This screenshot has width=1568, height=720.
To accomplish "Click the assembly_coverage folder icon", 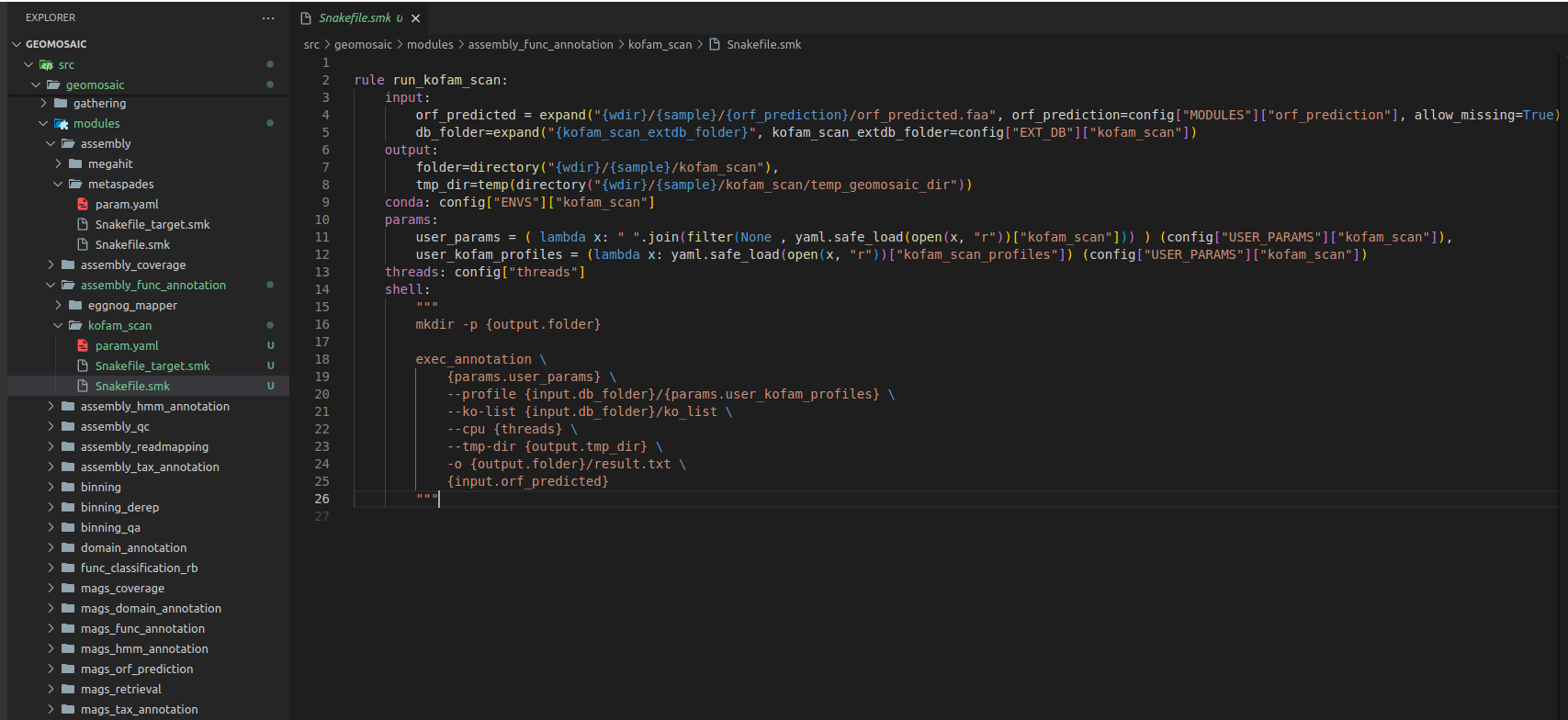I will click(68, 264).
